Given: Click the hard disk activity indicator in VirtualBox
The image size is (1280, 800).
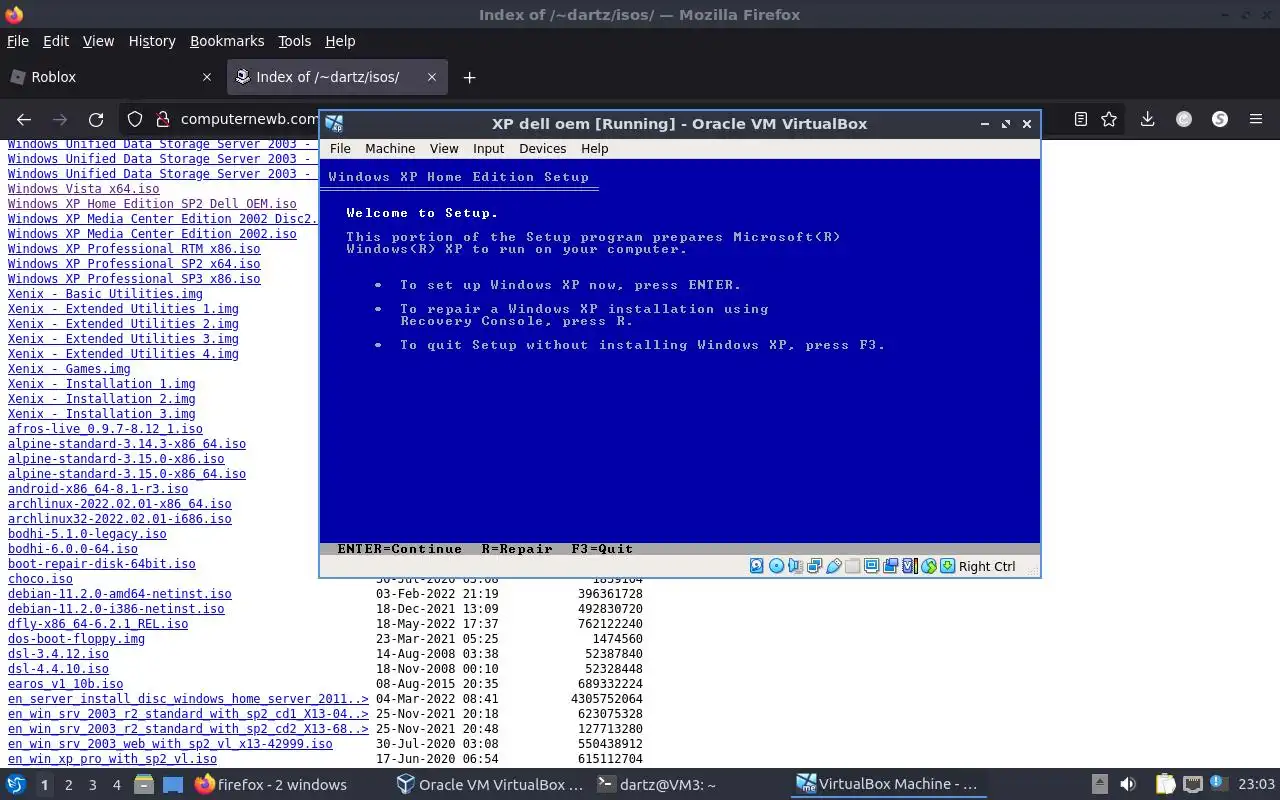Looking at the screenshot, I should click(756, 566).
